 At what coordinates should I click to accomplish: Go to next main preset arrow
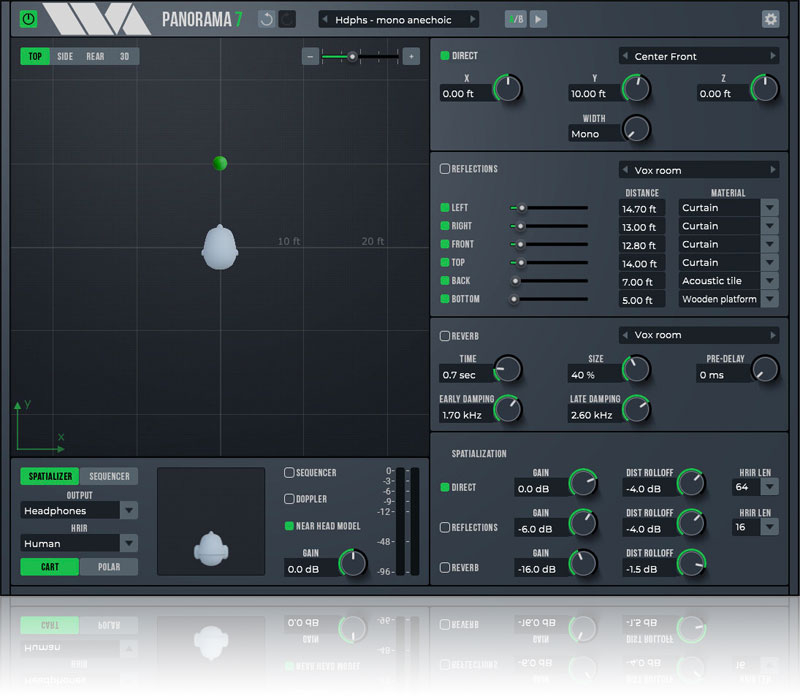(x=473, y=19)
